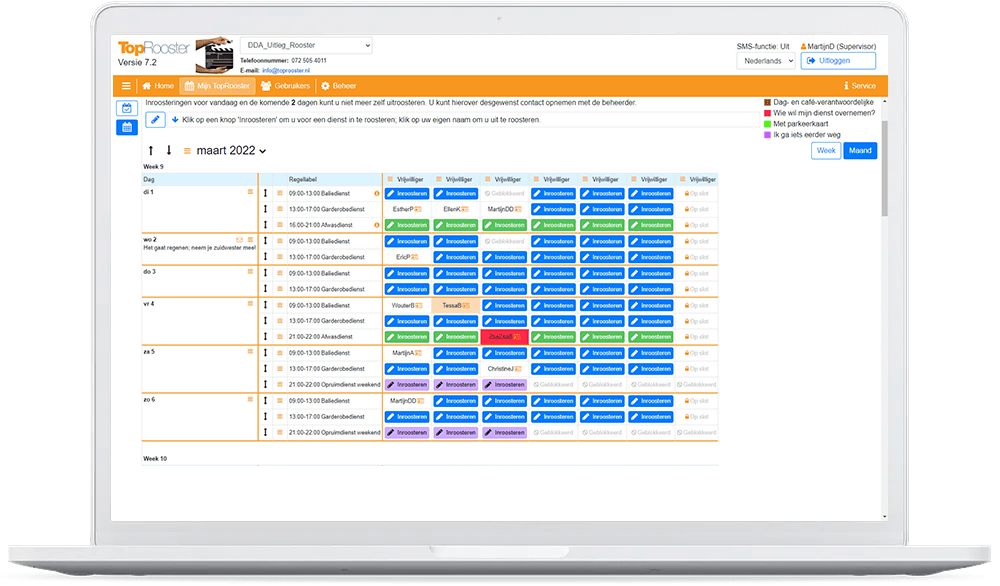
Task: Change language via the Nederlands dropdown
Action: click(x=766, y=60)
